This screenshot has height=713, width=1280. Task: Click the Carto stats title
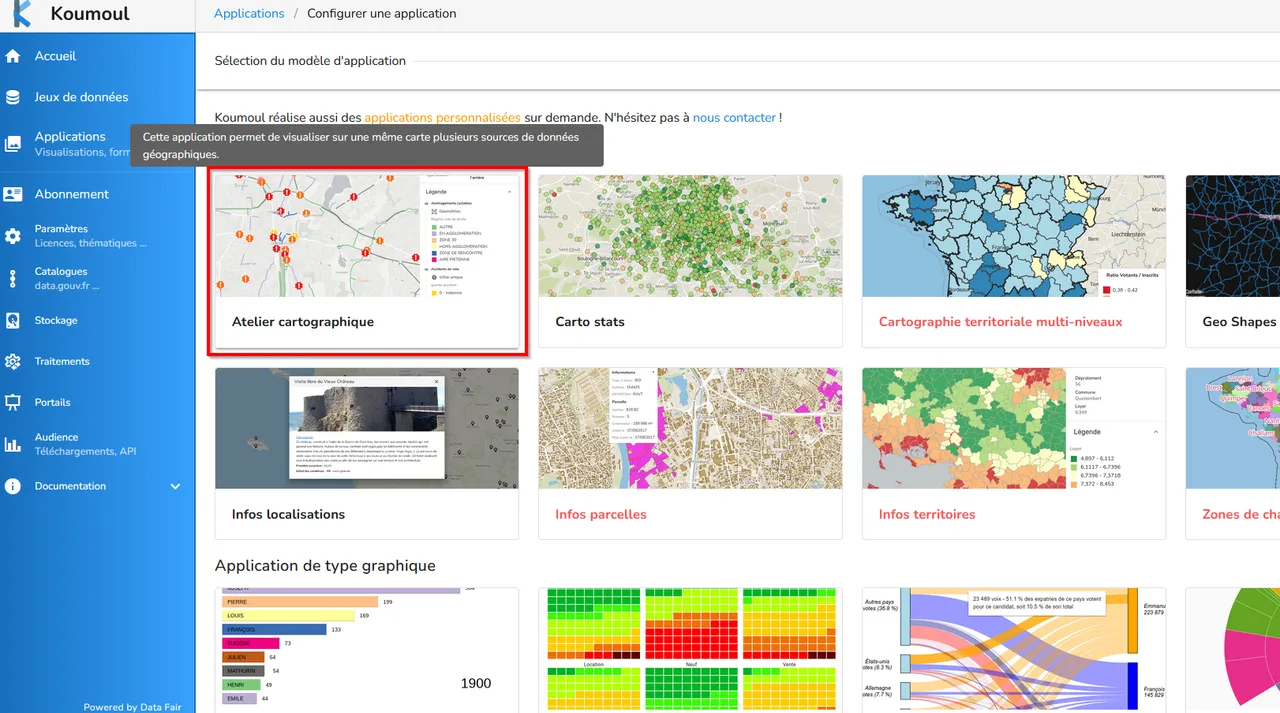(x=590, y=322)
